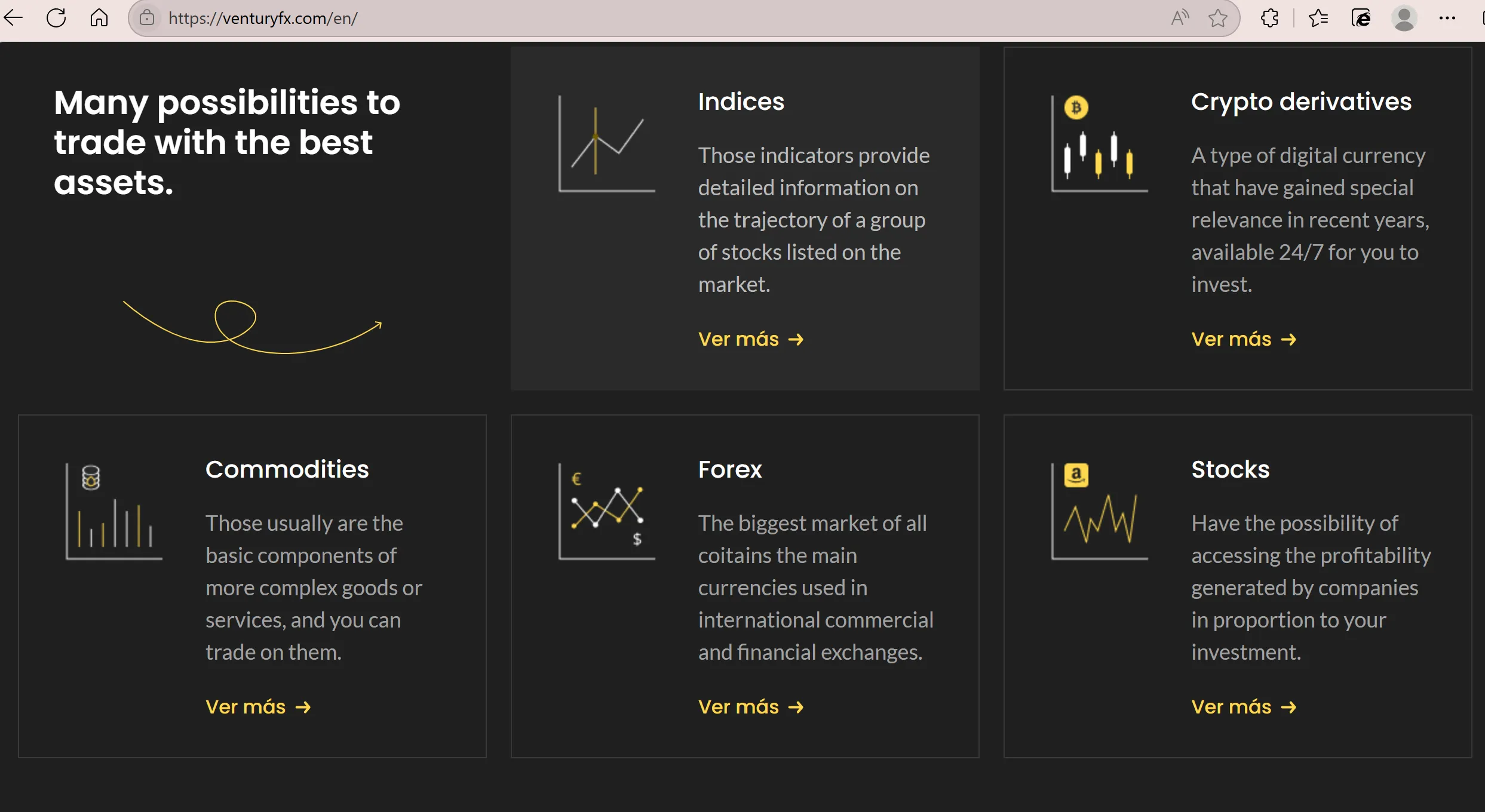Viewport: 1485px width, 812px height.
Task: Open browser Extensions puzzle icon
Action: (x=1270, y=18)
